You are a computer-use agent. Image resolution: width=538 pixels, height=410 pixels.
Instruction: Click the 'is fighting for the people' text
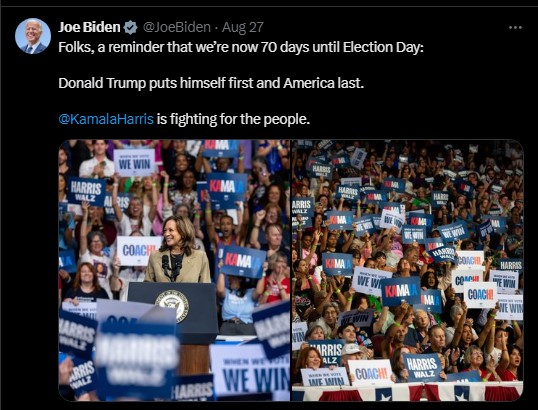[233, 119]
